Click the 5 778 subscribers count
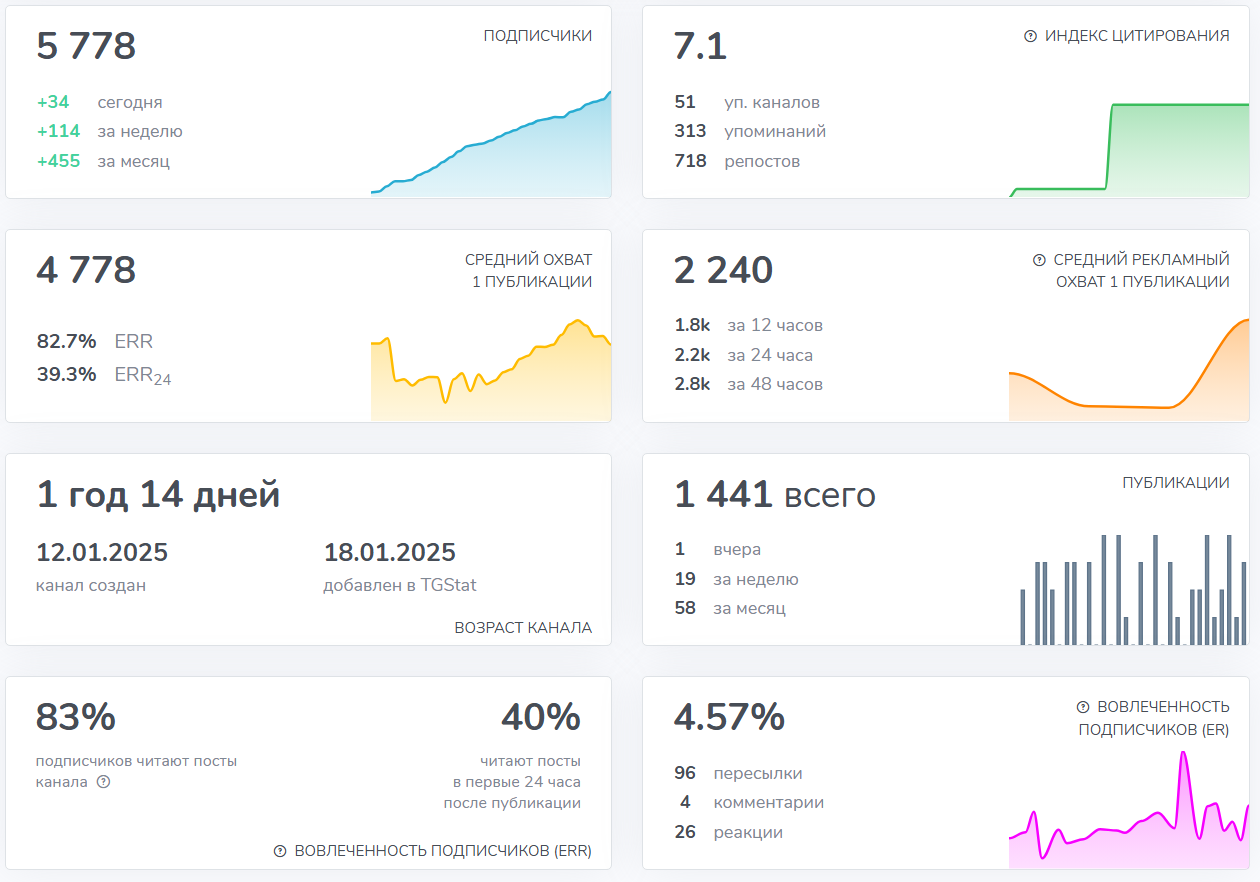Viewport: 1260px width, 882px height. coord(86,47)
